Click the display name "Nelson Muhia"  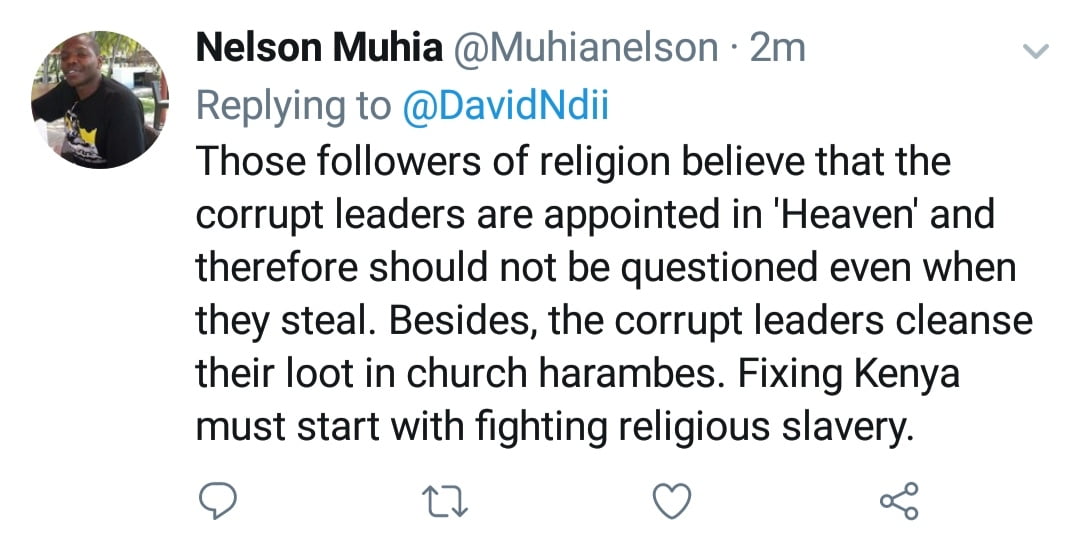(x=317, y=48)
